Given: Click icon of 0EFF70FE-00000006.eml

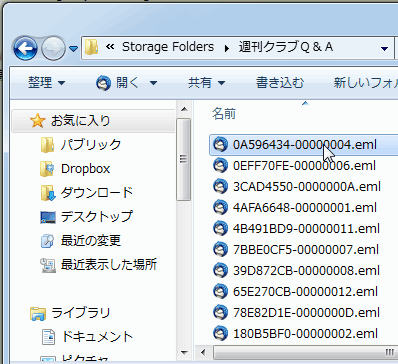Looking at the screenshot, I should click(220, 166).
